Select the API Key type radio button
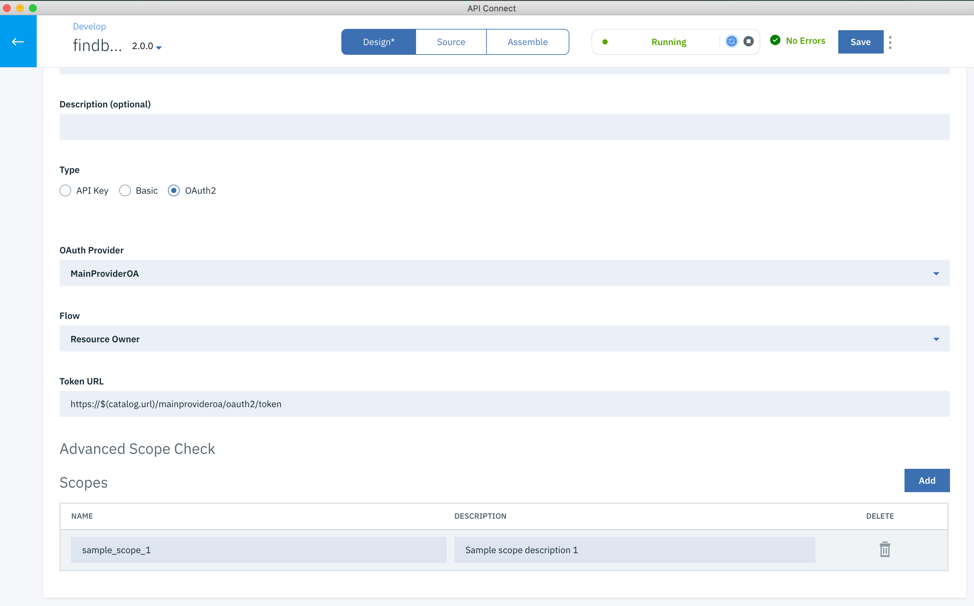Screen dimensions: 974x606 pyautogui.click(x=65, y=191)
